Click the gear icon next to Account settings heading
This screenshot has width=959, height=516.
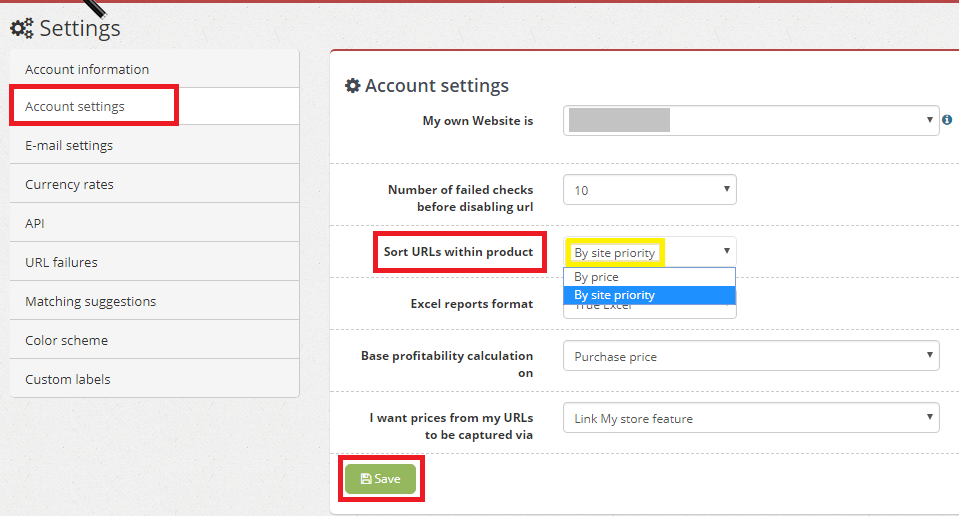pyautogui.click(x=353, y=86)
